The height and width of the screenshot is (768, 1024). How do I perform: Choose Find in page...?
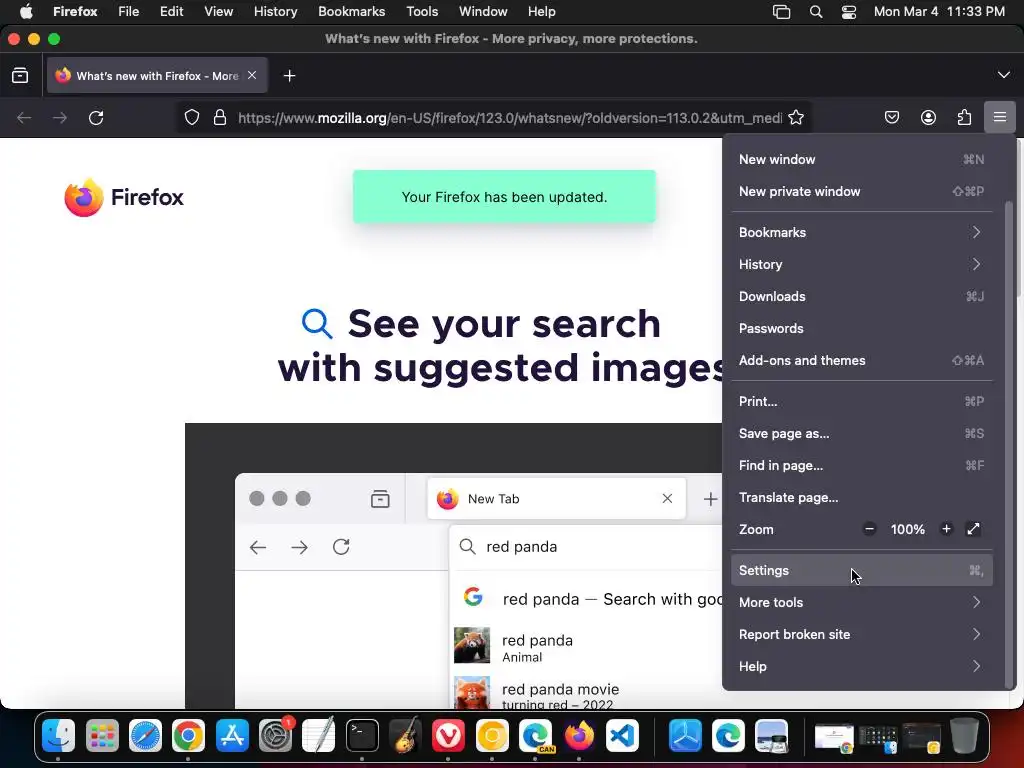[x=861, y=466]
